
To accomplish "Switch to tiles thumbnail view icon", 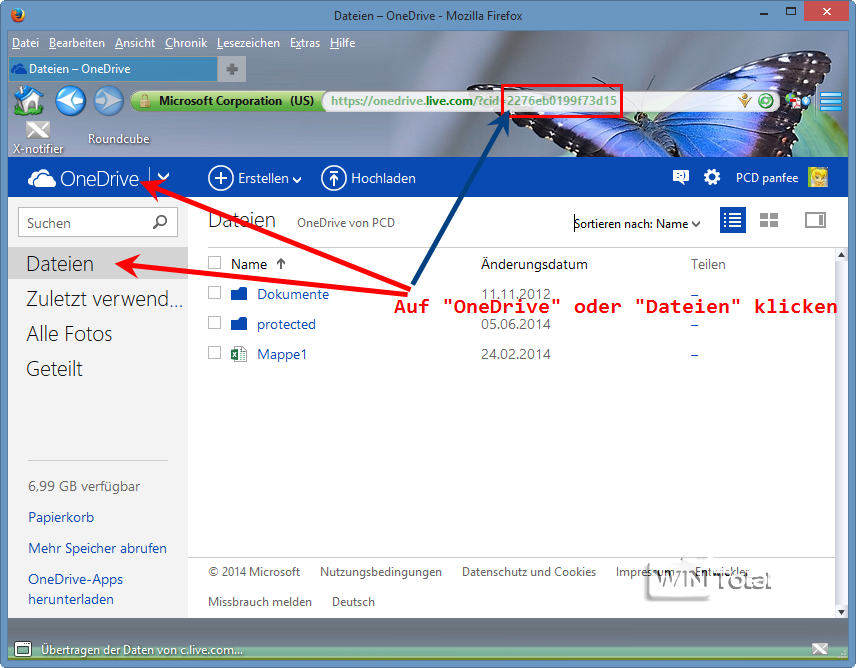I will coord(769,220).
